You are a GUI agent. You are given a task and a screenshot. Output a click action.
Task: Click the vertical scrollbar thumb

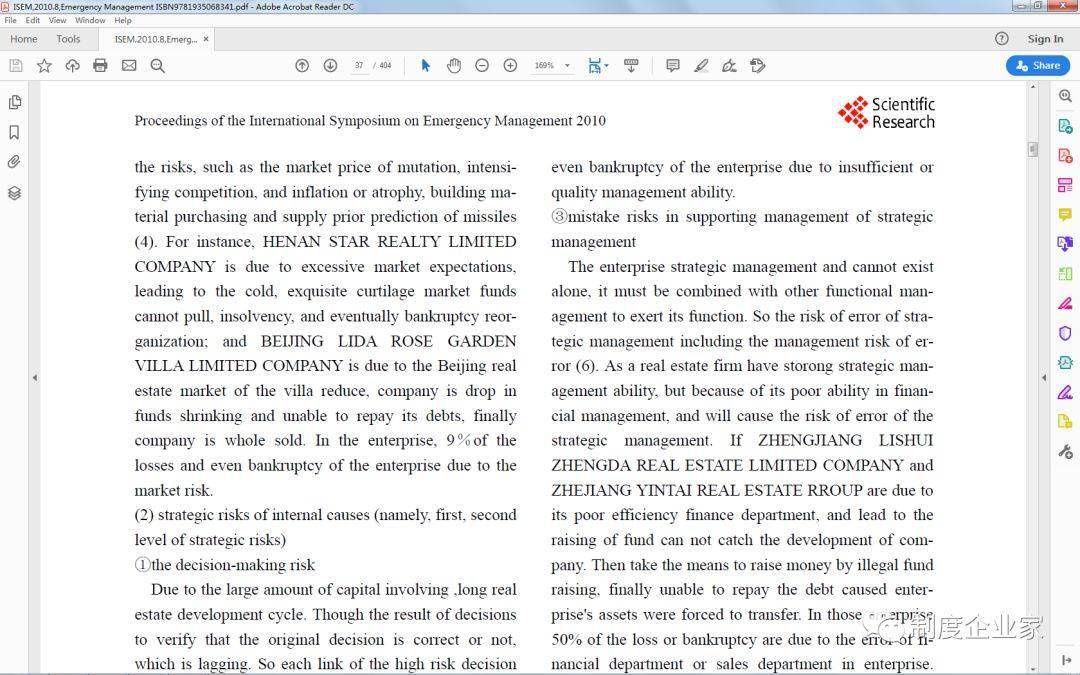(x=1032, y=149)
